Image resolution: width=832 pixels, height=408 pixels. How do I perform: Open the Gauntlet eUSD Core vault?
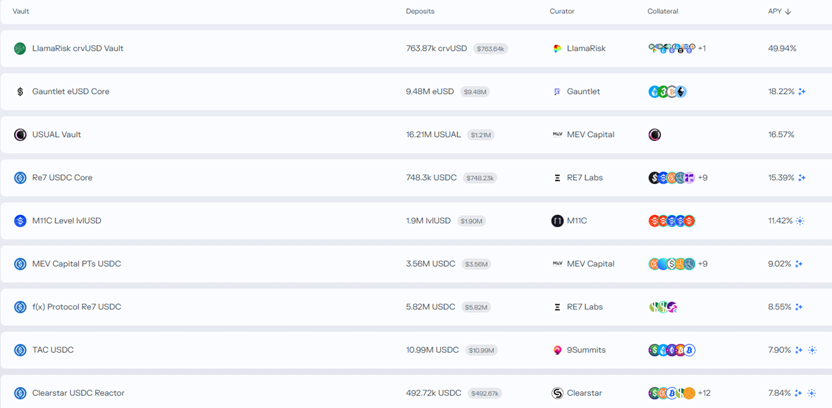coord(71,92)
